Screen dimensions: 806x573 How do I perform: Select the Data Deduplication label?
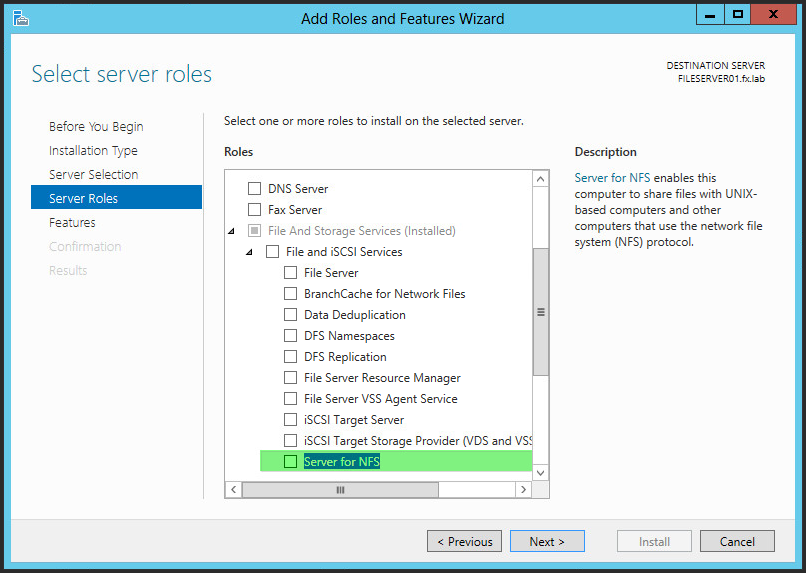coord(355,315)
